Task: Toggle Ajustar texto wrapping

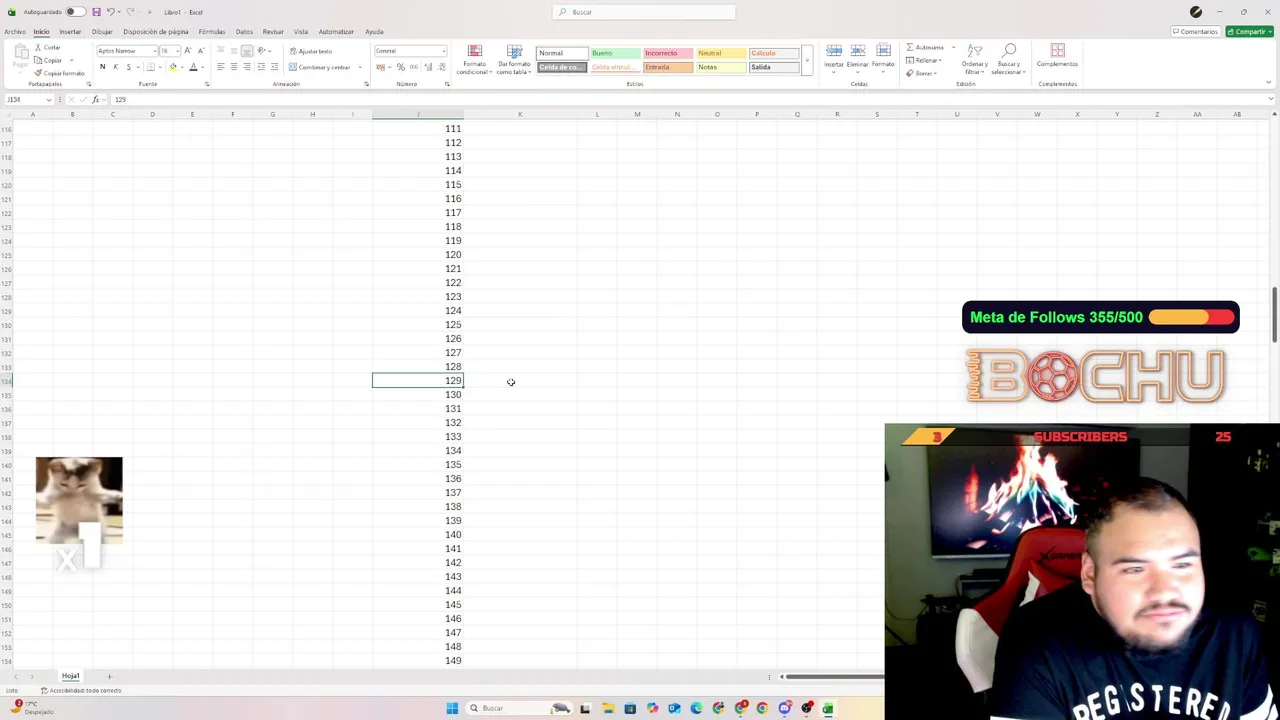Action: click(x=311, y=51)
